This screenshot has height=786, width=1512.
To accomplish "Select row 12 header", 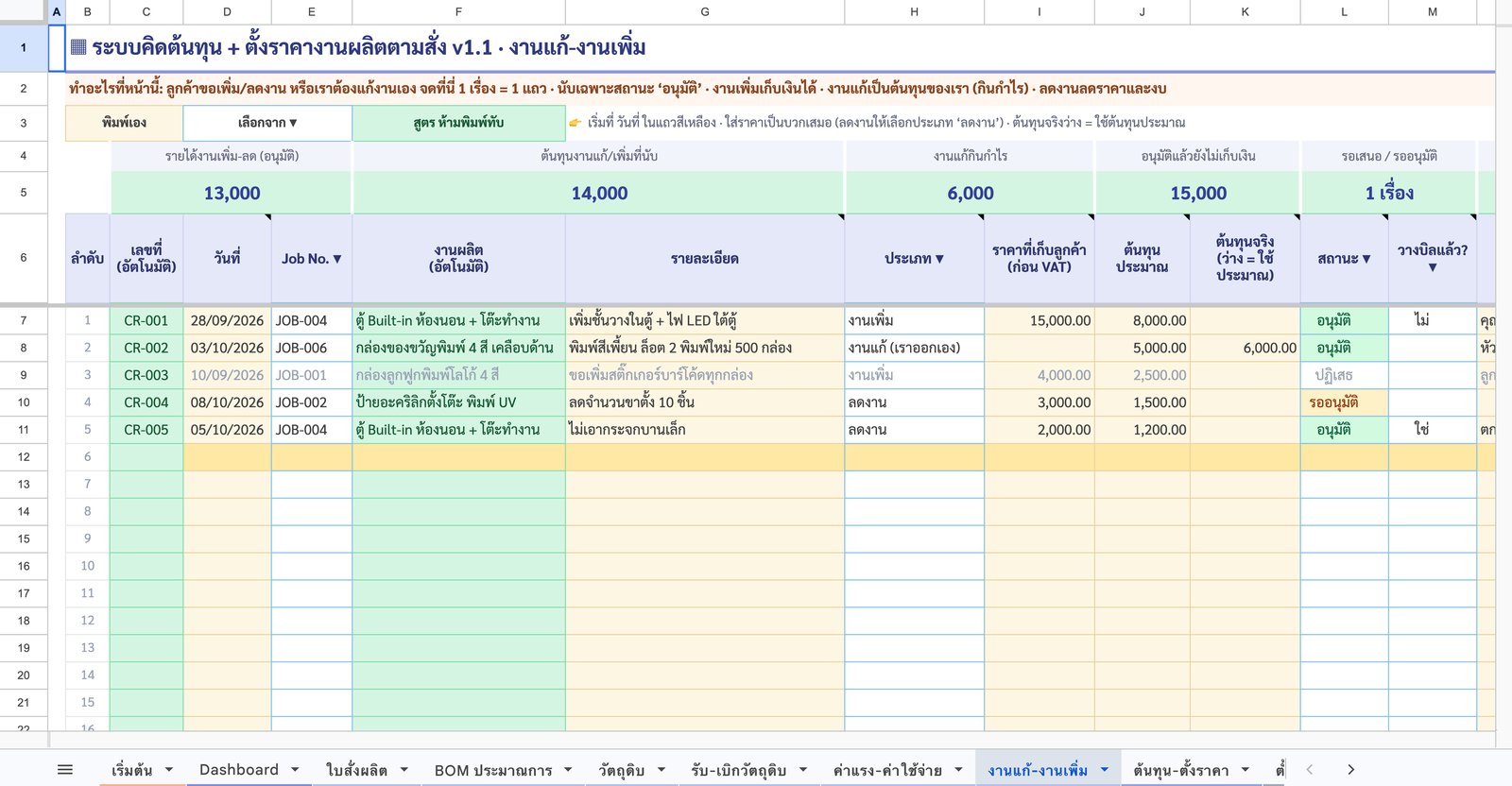I will click(x=24, y=457).
